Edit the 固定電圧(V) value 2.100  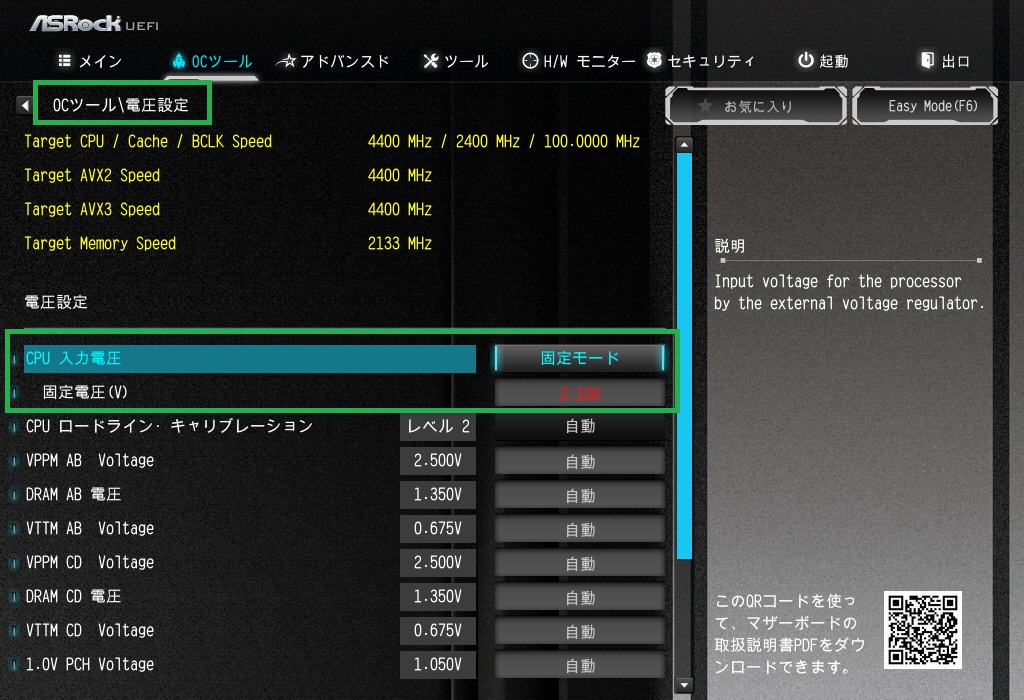click(x=579, y=394)
